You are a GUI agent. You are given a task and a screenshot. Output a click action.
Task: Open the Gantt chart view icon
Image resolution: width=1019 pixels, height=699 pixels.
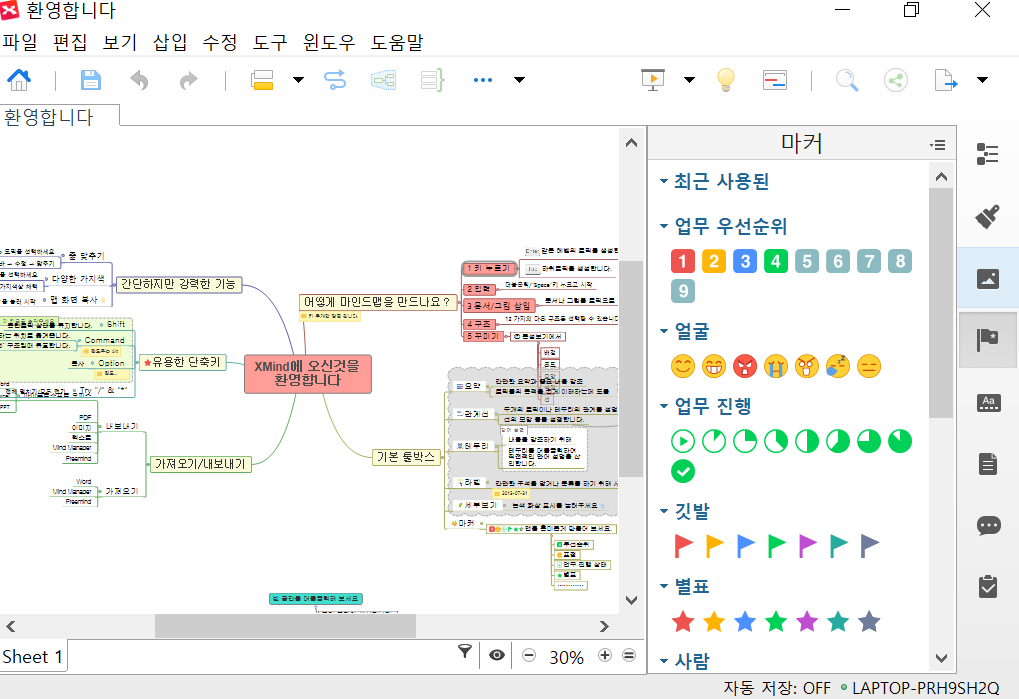[775, 80]
